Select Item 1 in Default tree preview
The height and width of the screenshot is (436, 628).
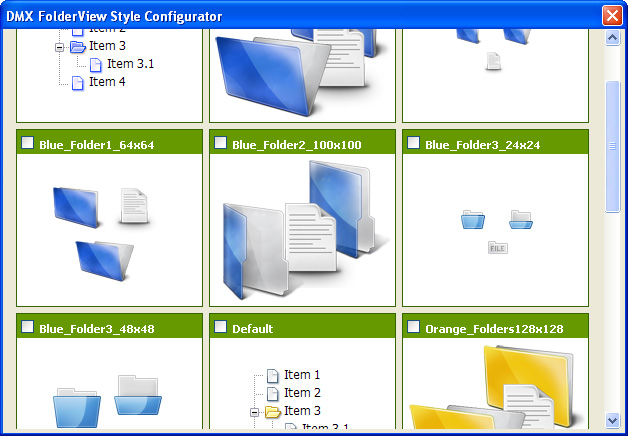click(x=302, y=375)
